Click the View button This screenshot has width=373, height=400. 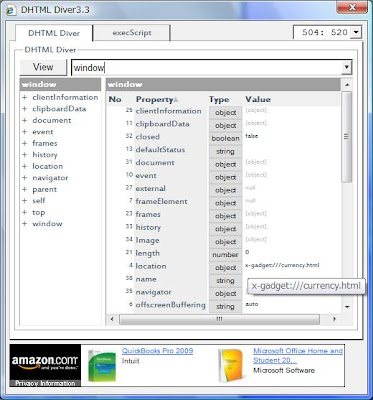coord(43,67)
